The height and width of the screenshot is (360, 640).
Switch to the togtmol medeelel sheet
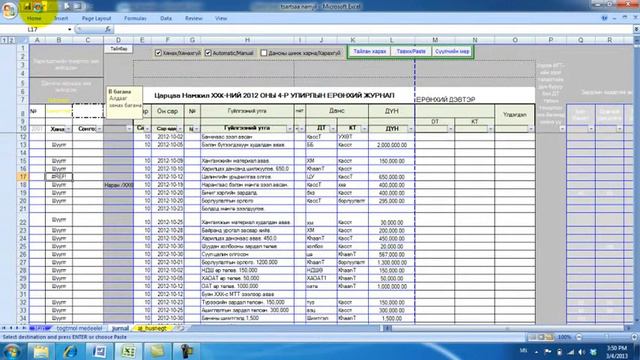79,328
